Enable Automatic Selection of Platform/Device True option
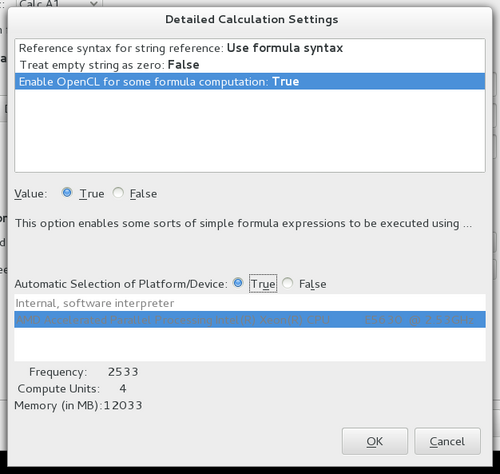The image size is (500, 474). click(x=238, y=283)
